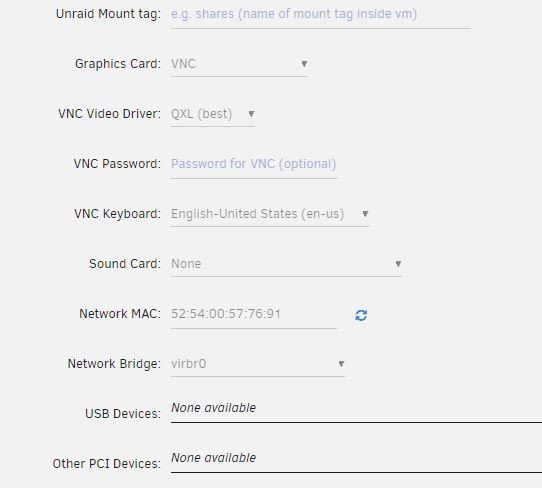Click the Network MAC address field
The width and height of the screenshot is (542, 488).
pyautogui.click(x=253, y=314)
